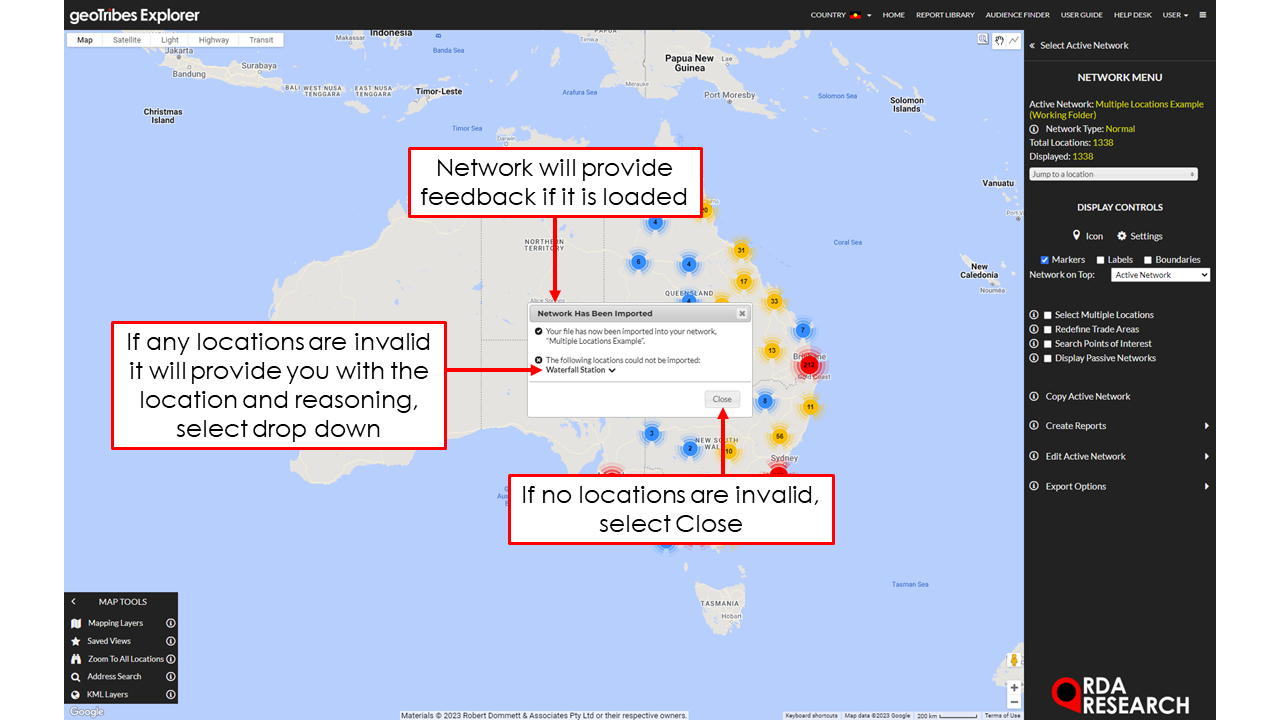Check Redefine Trade Areas

tap(1048, 329)
